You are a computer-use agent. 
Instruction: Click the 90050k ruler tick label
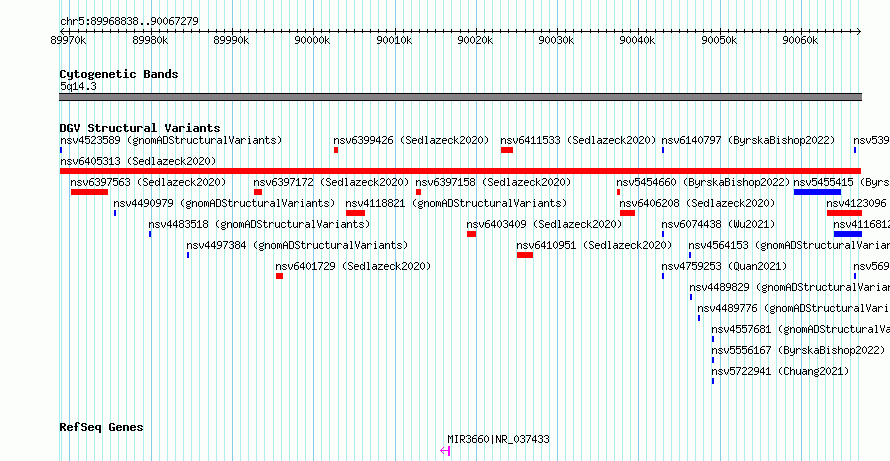720,40
